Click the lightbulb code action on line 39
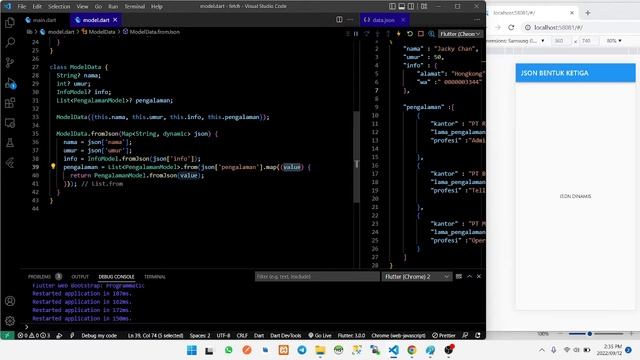This screenshot has width=640, height=360. (53, 167)
